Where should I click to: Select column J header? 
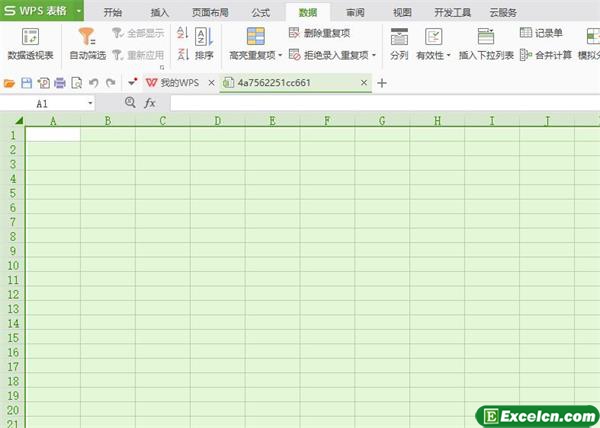547,121
